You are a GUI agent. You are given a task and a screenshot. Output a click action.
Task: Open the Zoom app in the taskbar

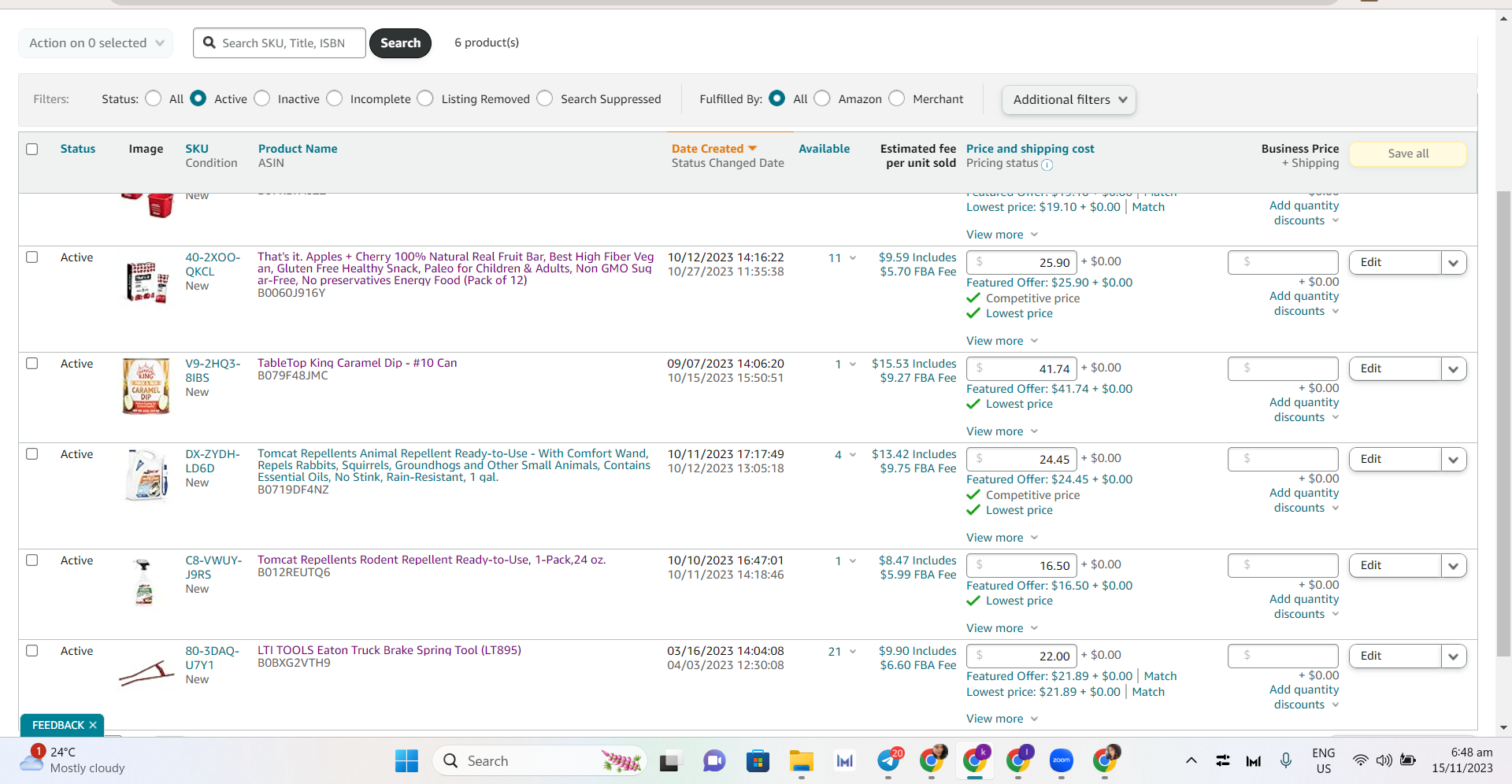1062,760
